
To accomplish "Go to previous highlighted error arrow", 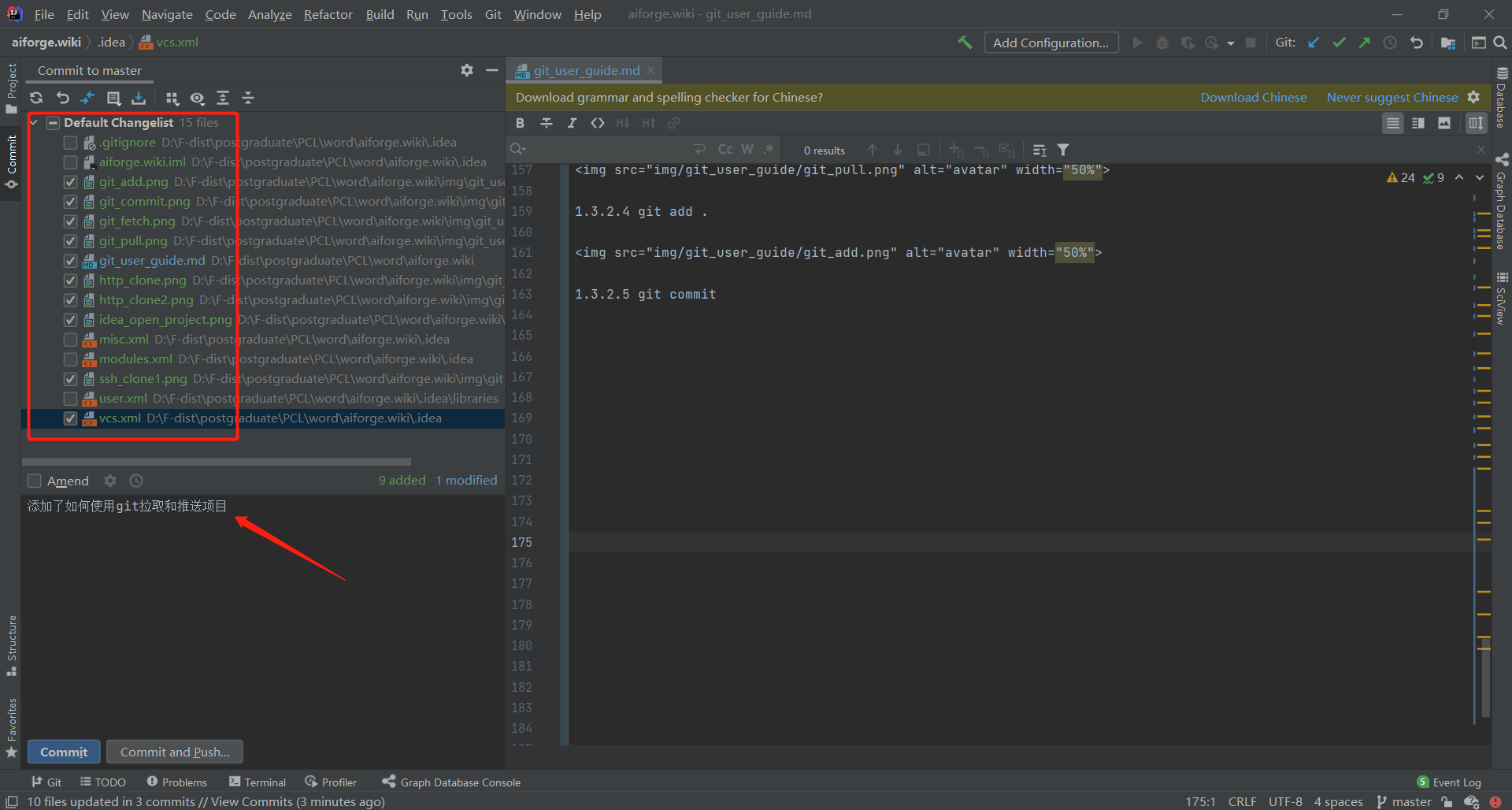I will pos(1459,177).
